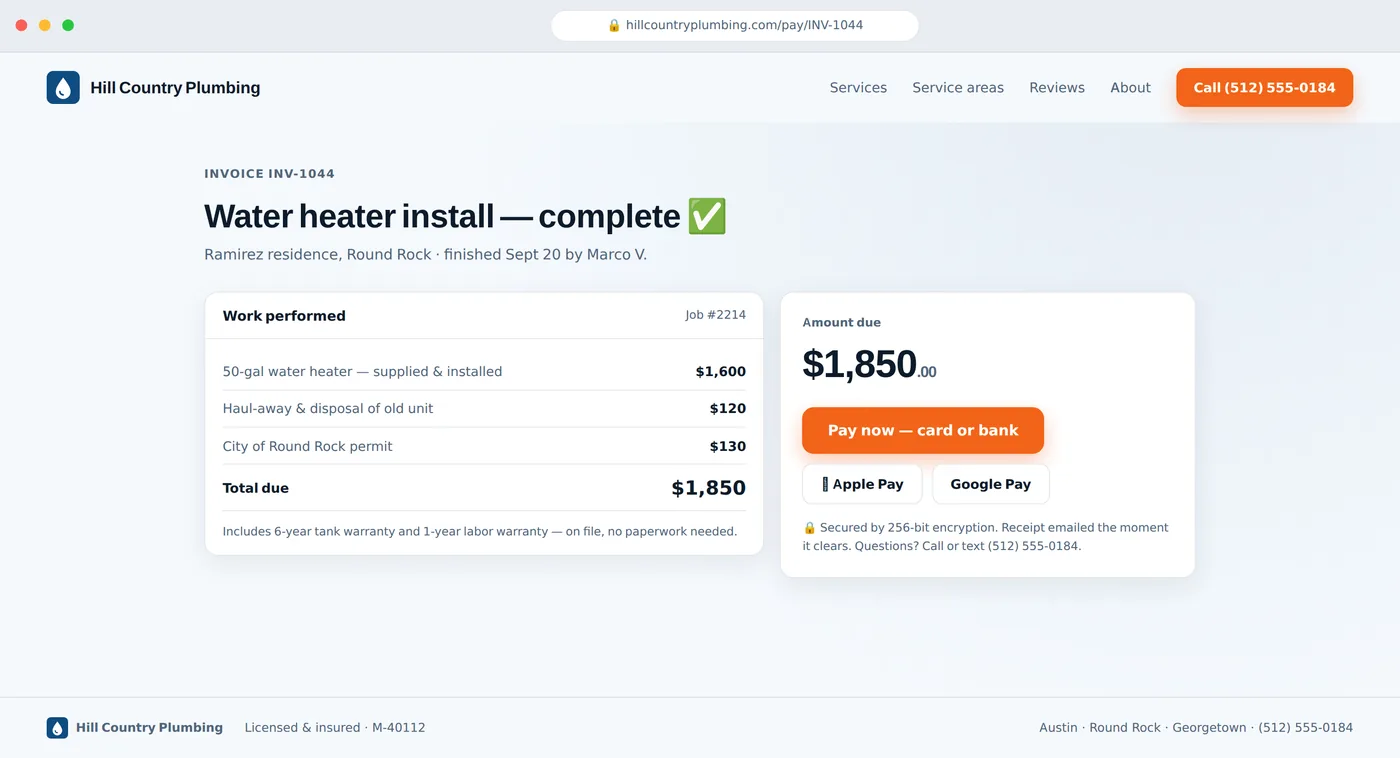This screenshot has height=758, width=1400.
Task: Select 'Haul-away & disposal of old unit' row
Action: tap(484, 408)
